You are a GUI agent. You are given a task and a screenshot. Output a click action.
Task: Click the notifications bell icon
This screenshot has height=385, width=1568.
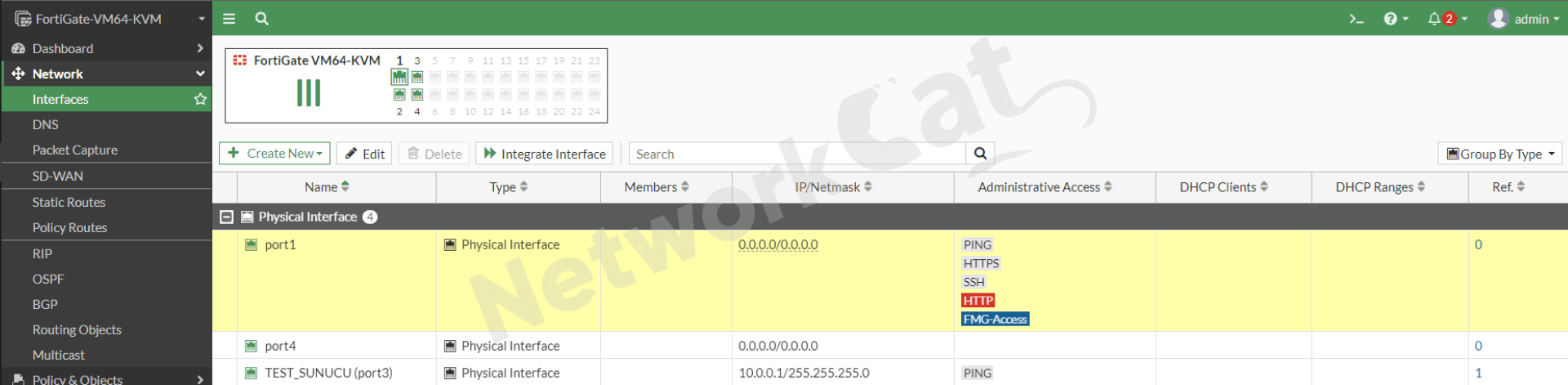[x=1434, y=19]
